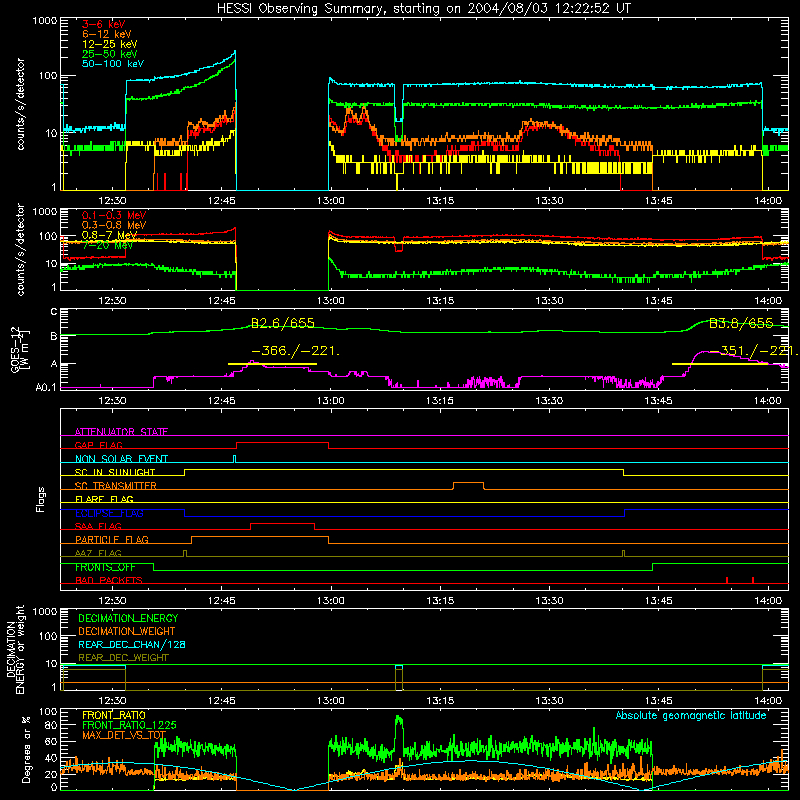
Task: Click the REAR_DEC_WEIGHT legend entry
Action: point(123,658)
